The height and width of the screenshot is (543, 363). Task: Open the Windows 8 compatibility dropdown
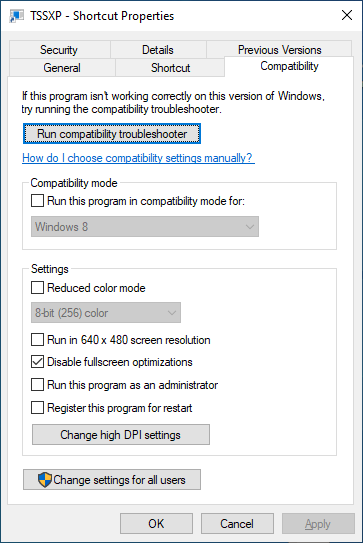point(145,227)
